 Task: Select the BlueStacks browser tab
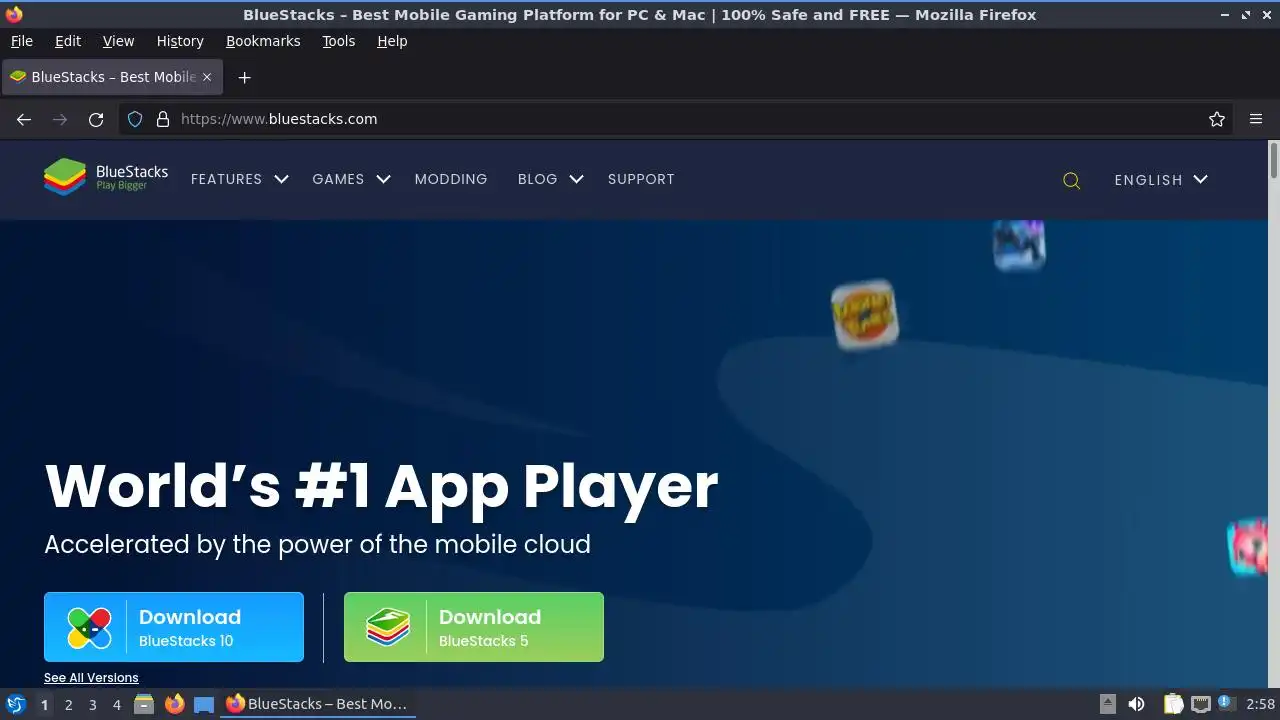click(111, 77)
